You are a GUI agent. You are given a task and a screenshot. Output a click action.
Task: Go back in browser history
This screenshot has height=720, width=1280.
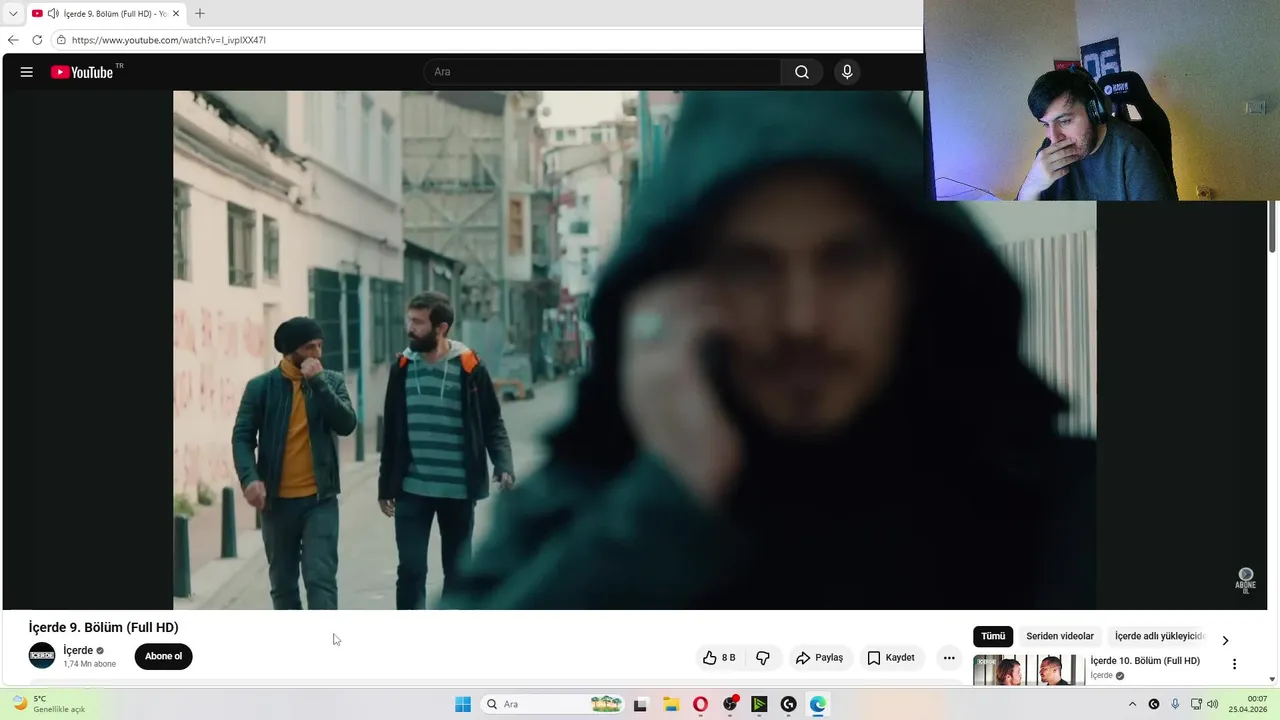tap(13, 40)
